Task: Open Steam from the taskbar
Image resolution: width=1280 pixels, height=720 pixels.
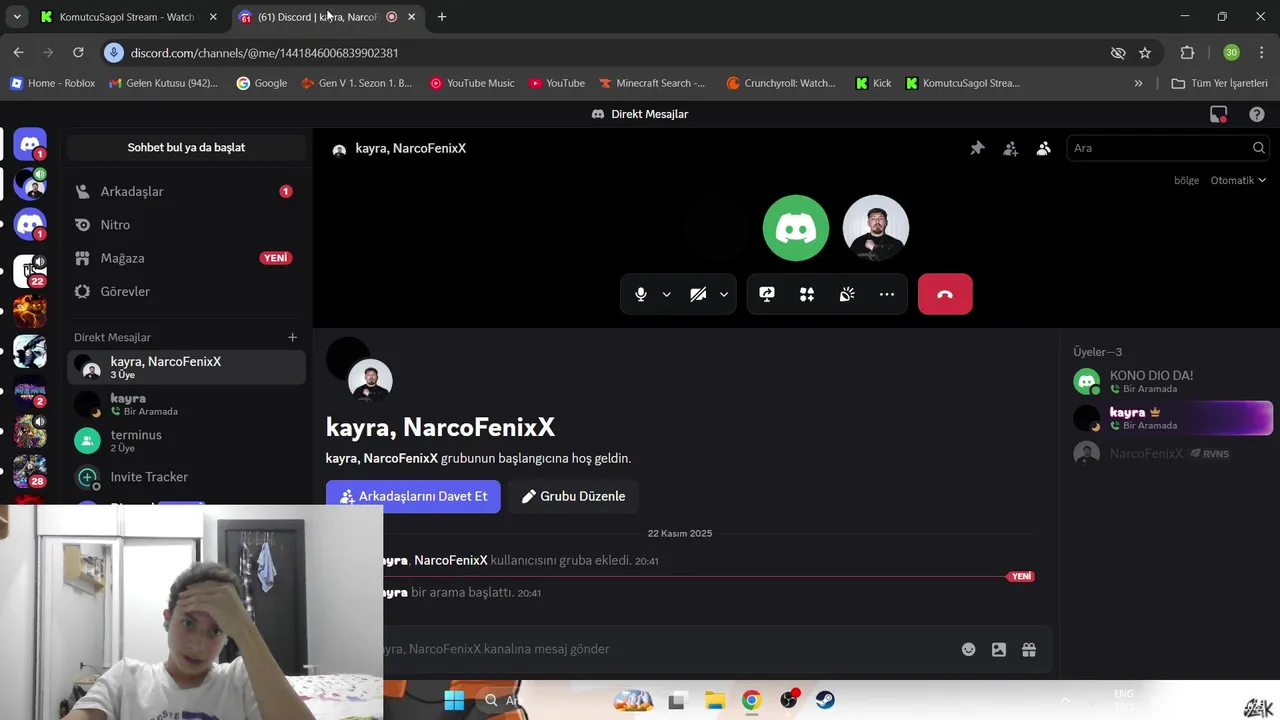Action: [825, 700]
